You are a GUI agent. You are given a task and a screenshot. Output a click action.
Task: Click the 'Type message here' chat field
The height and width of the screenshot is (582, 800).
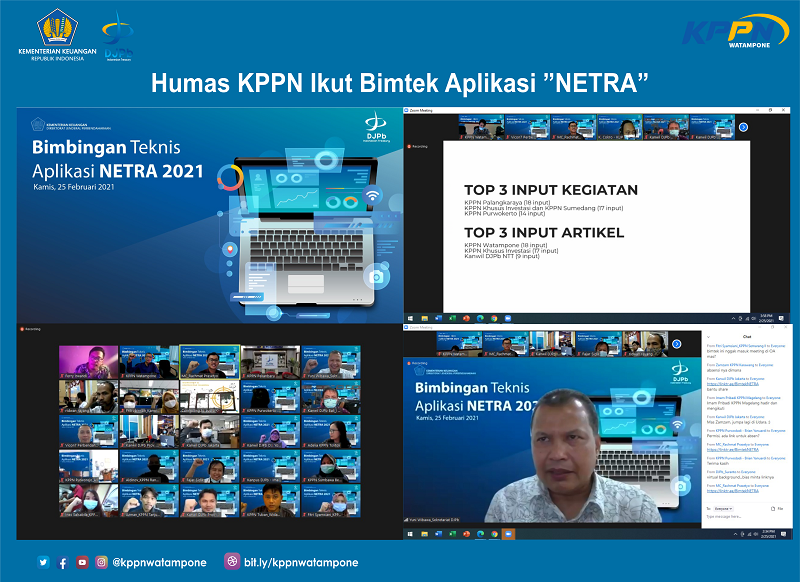pos(724,517)
